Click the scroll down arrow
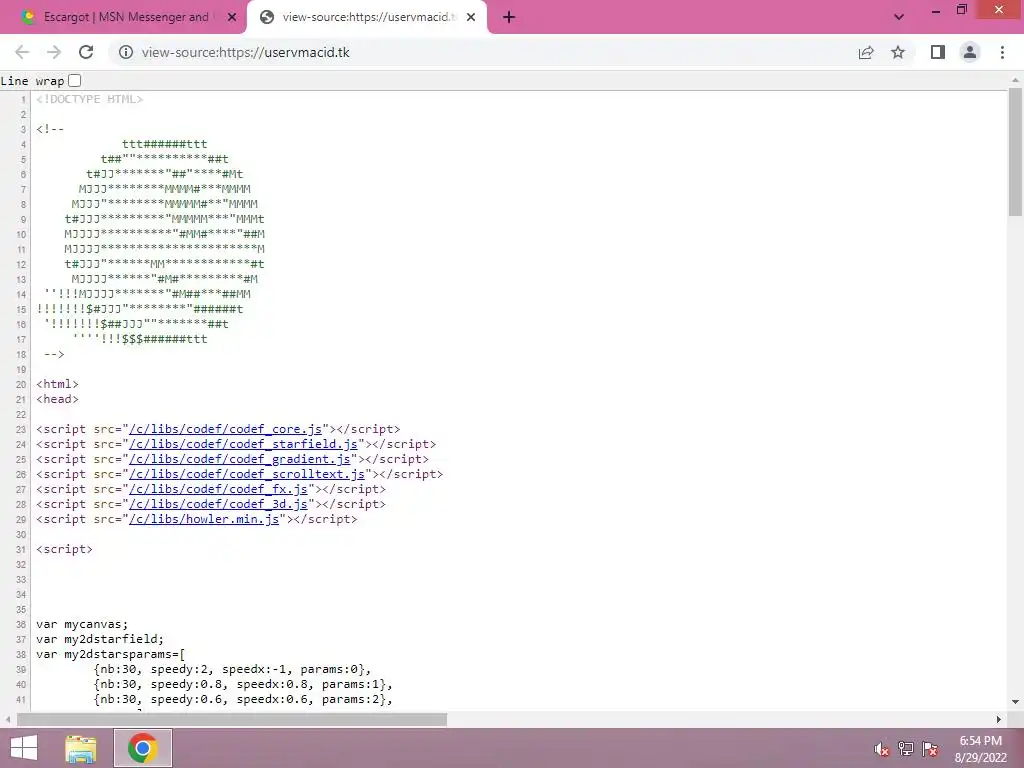 [x=1015, y=702]
